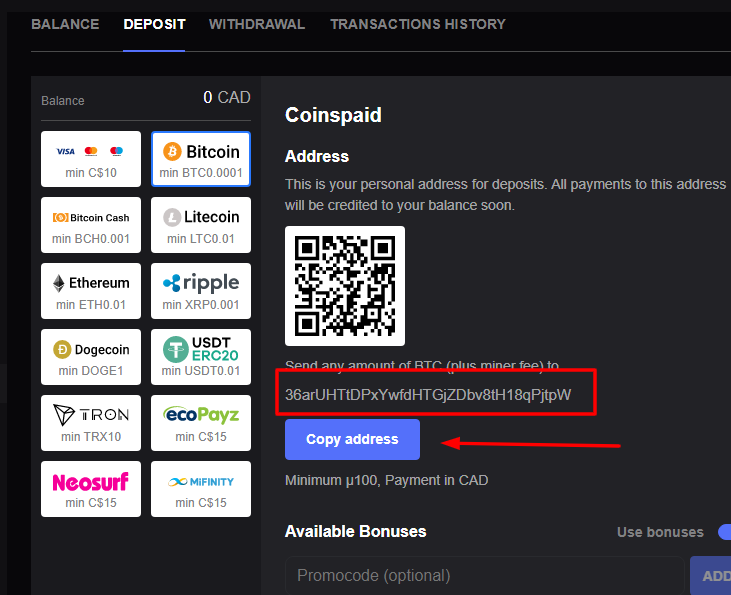This screenshot has width=731, height=595.
Task: Open the Transactions History tab
Action: (x=418, y=24)
